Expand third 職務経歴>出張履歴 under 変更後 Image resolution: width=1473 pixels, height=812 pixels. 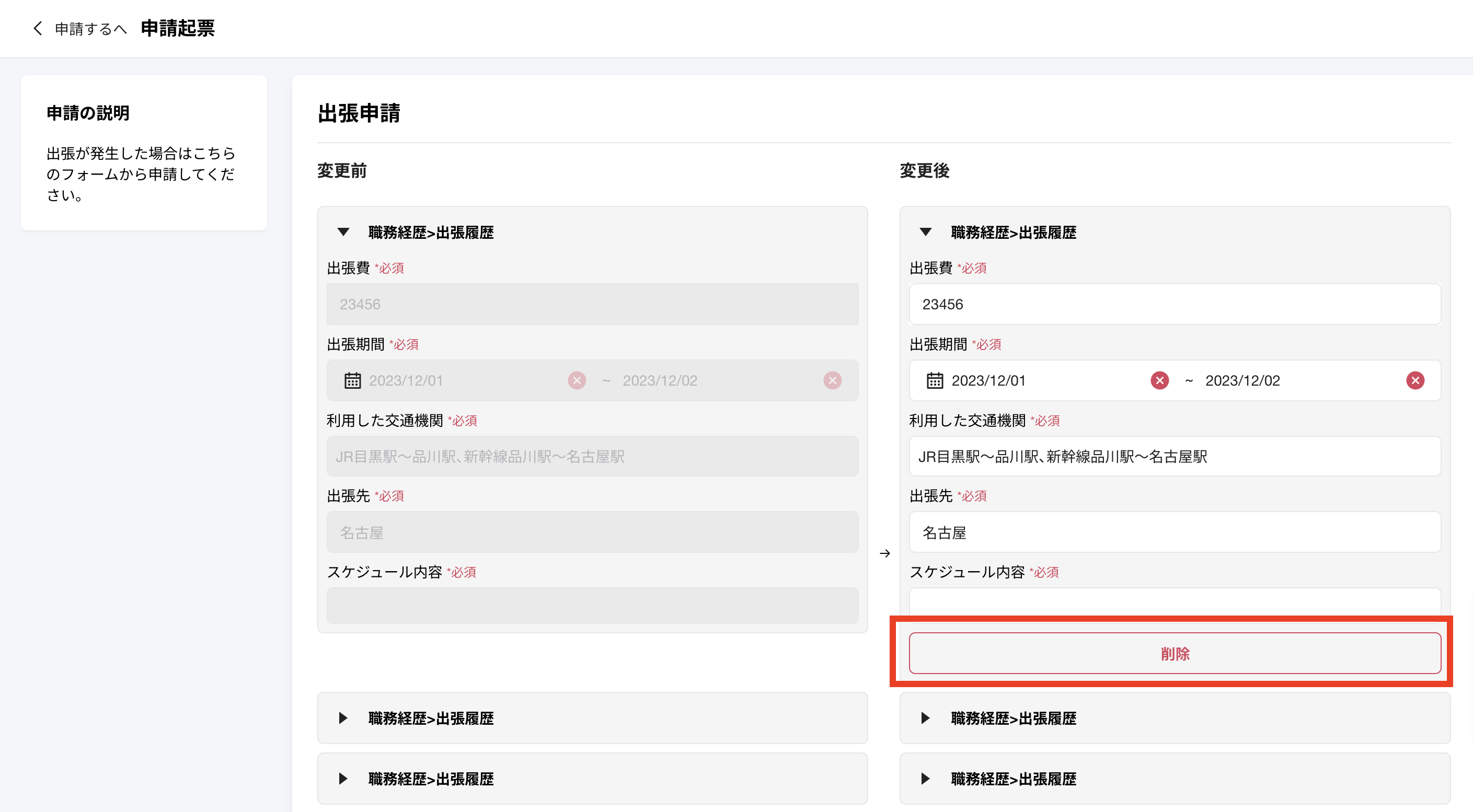[x=925, y=778]
